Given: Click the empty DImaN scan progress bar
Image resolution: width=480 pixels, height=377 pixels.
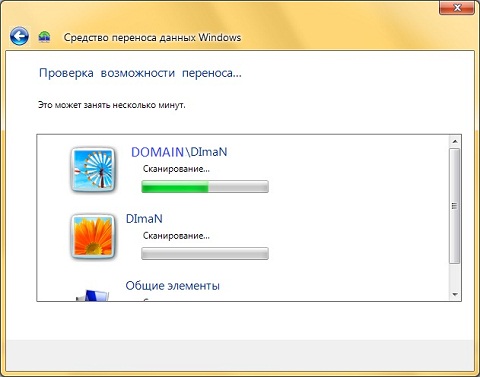Looking at the screenshot, I should click(x=205, y=253).
